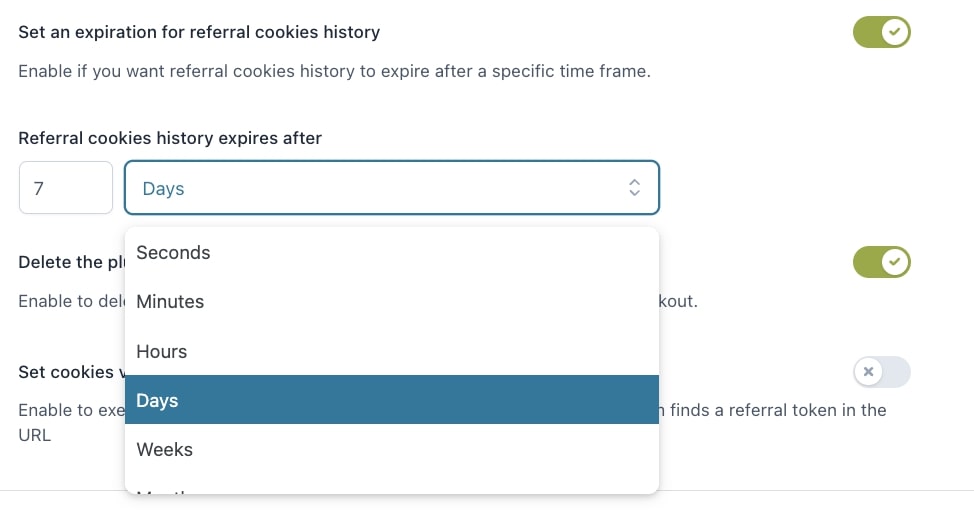Enable the Set cookies via AJAX toggle
The height and width of the screenshot is (518, 974).
tap(881, 372)
